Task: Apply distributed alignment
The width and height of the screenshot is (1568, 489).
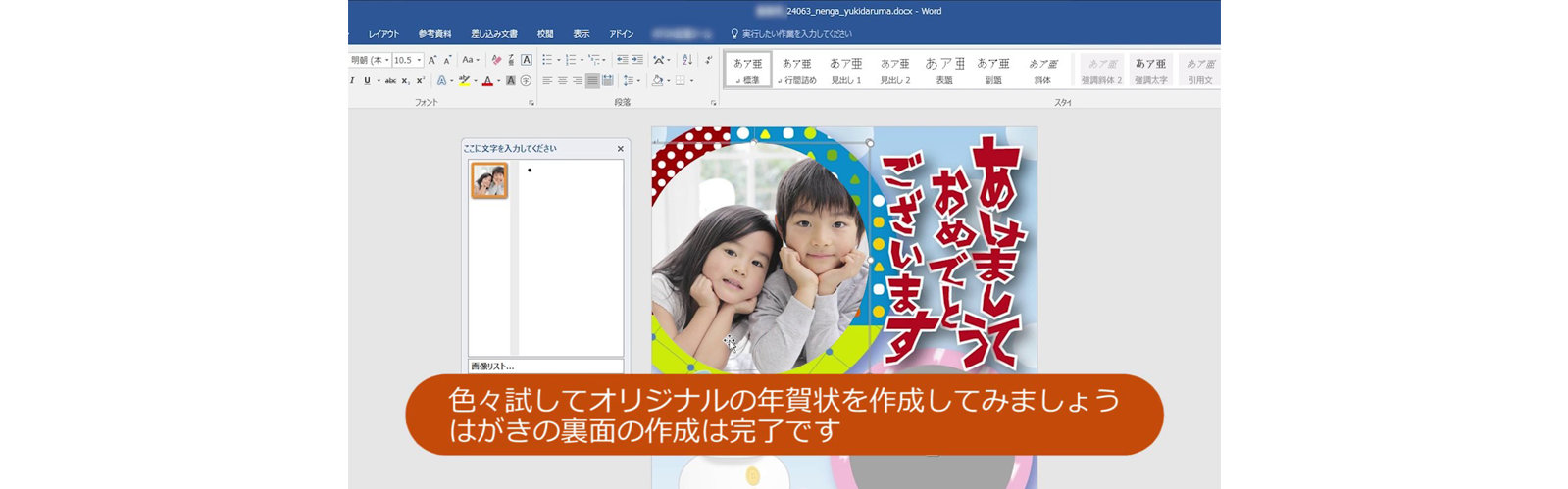Action: click(607, 81)
